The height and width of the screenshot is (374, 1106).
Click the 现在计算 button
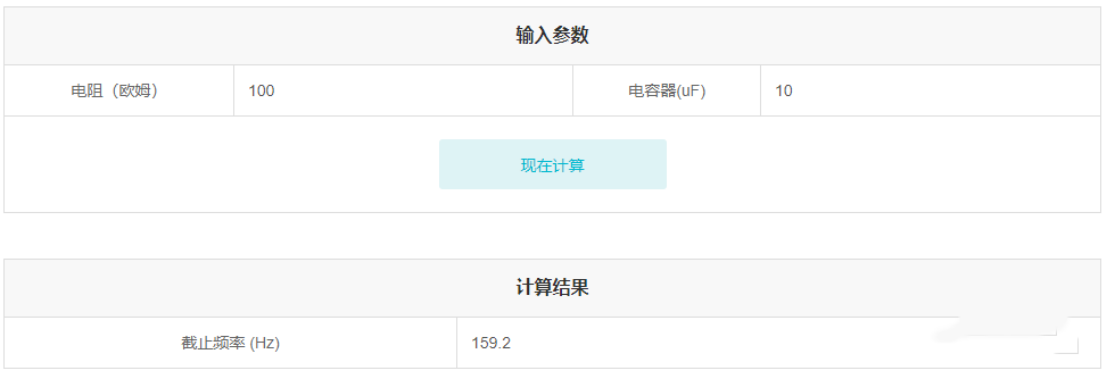pyautogui.click(x=552, y=164)
